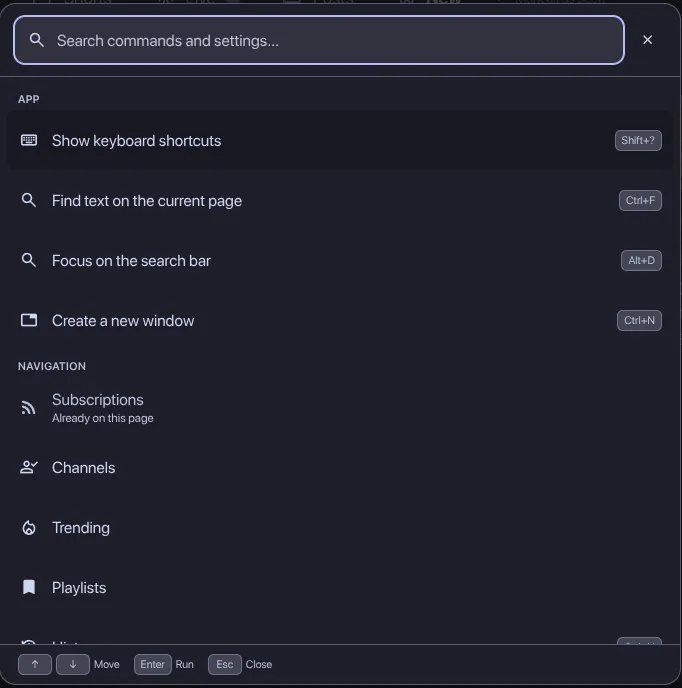Close the command palette with the X
Screen dimensions: 682x688
[647, 40]
